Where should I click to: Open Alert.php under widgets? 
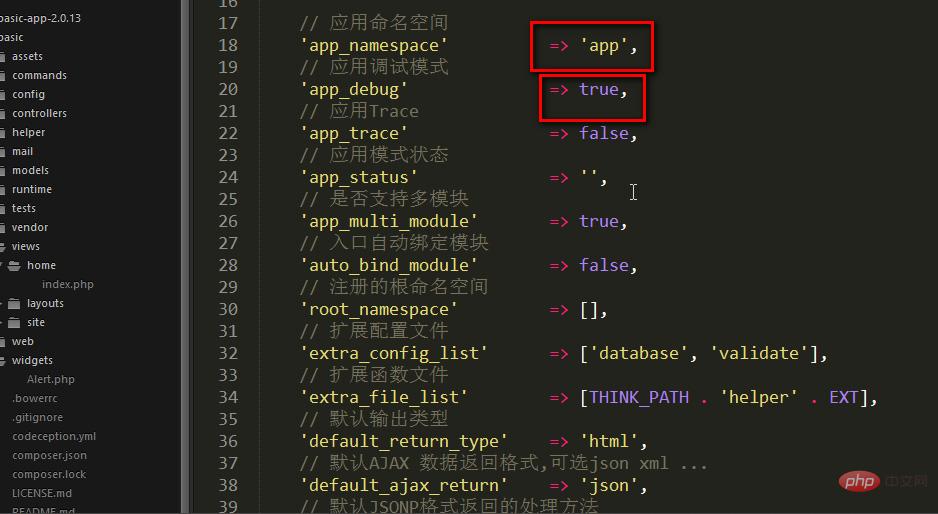click(x=50, y=379)
